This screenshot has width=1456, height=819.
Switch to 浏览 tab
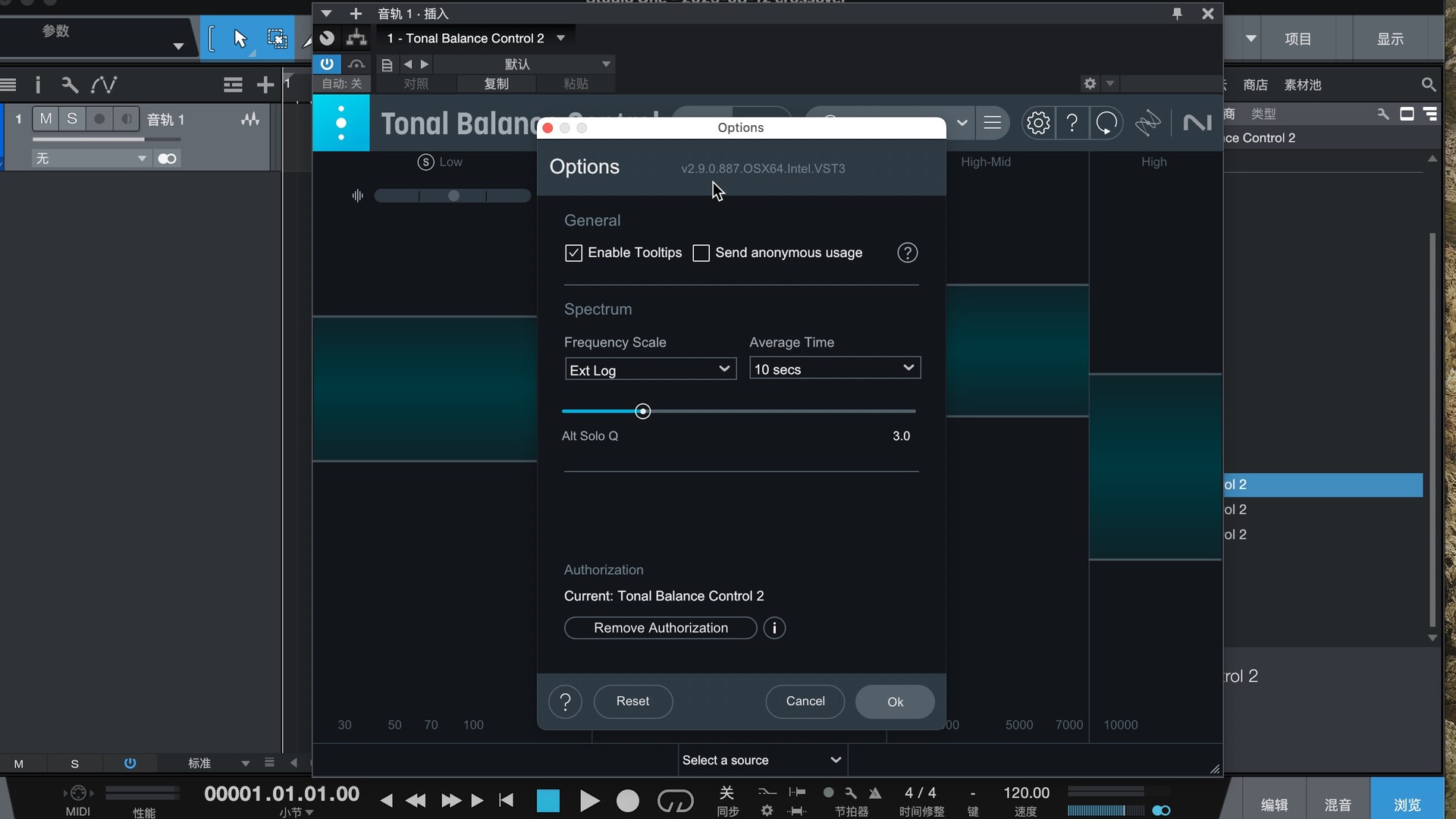1407,804
